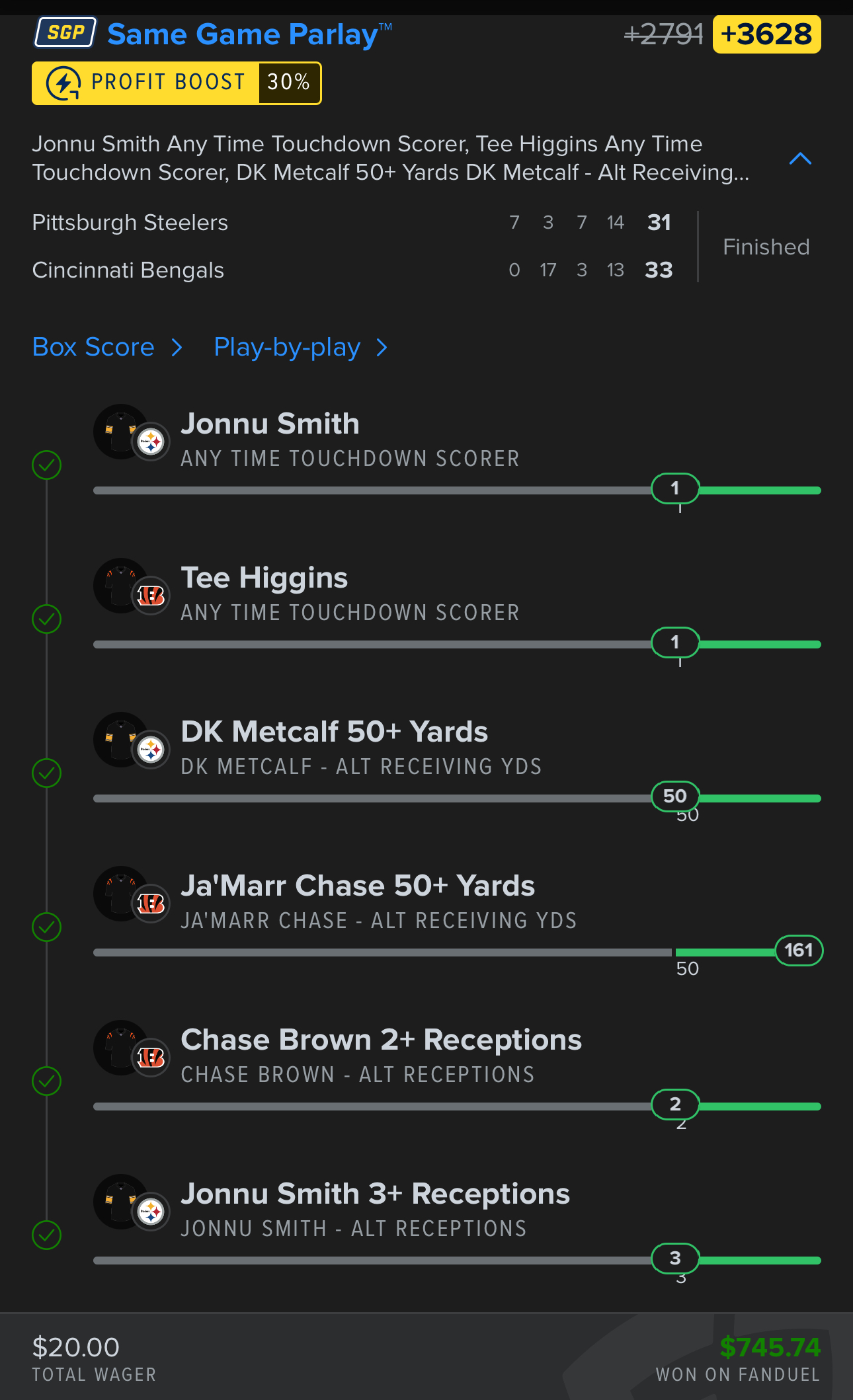Open the Box Score link

point(93,348)
